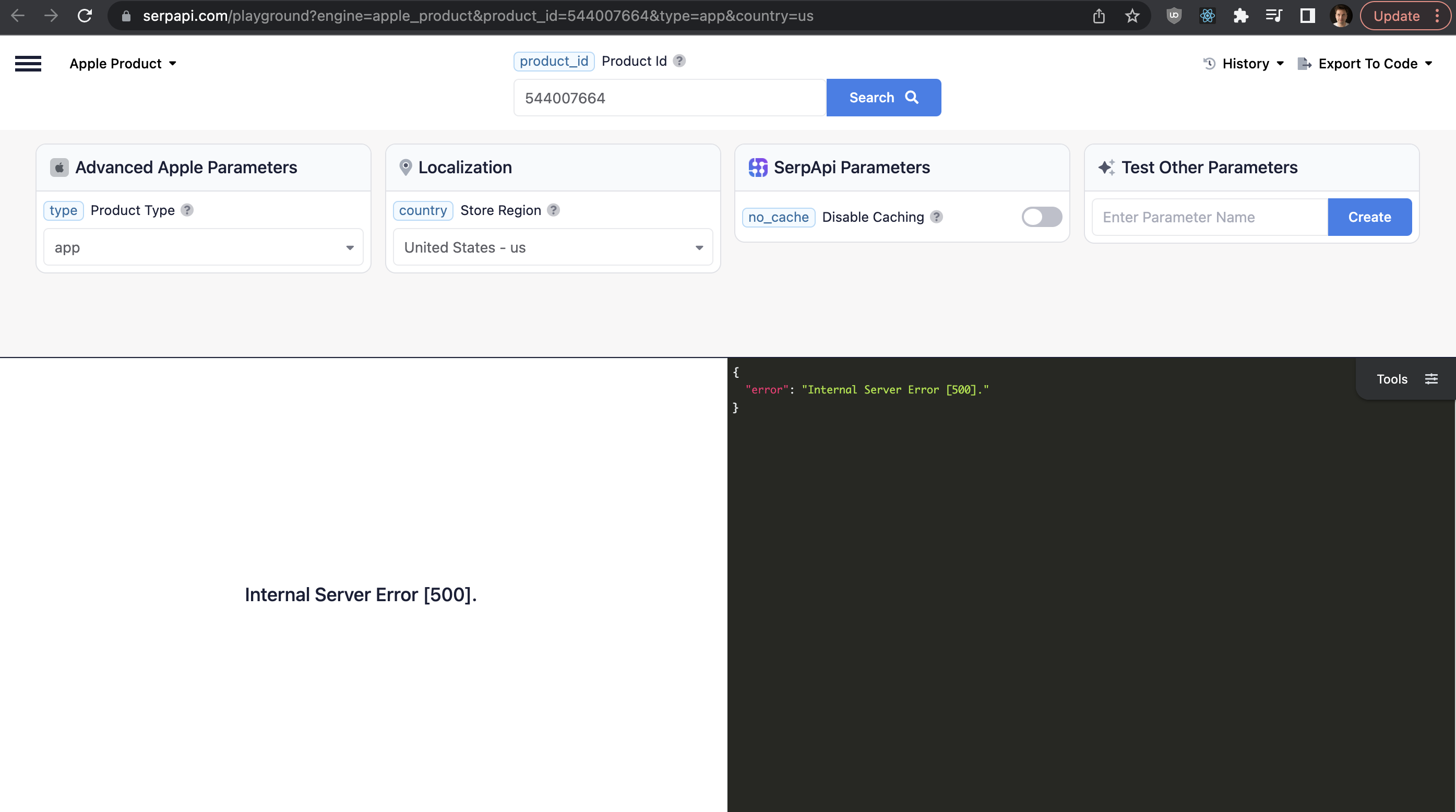Click the Enter Parameter Name input field

1210,217
